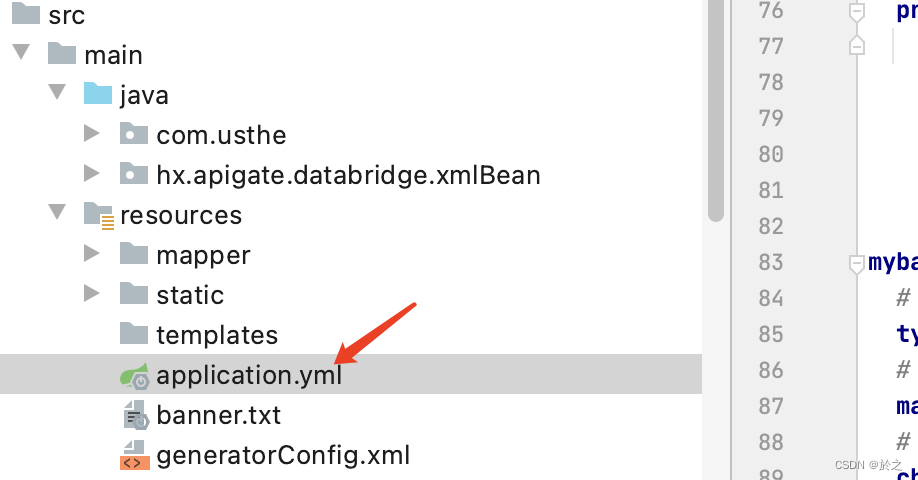Click the banner.txt file icon
Screen dimensions: 918x480
(x=134, y=415)
